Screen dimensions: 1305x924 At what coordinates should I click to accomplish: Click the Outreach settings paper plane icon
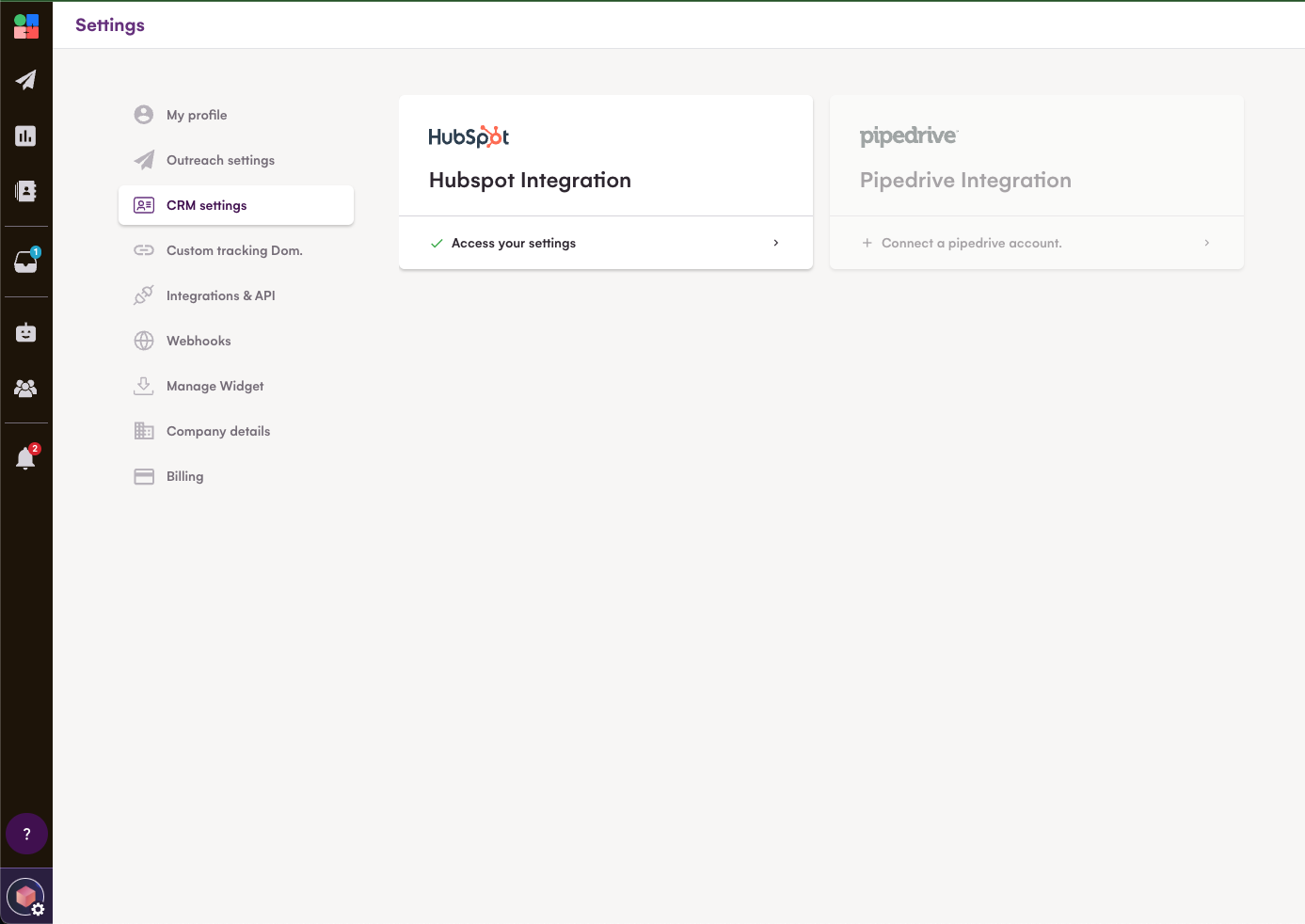(x=144, y=160)
